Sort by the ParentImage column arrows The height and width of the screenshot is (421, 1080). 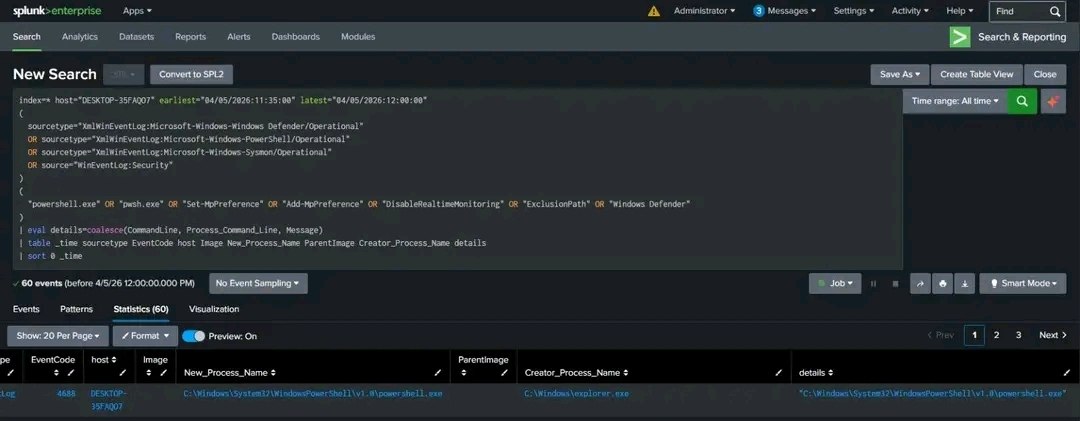pyautogui.click(x=464, y=373)
